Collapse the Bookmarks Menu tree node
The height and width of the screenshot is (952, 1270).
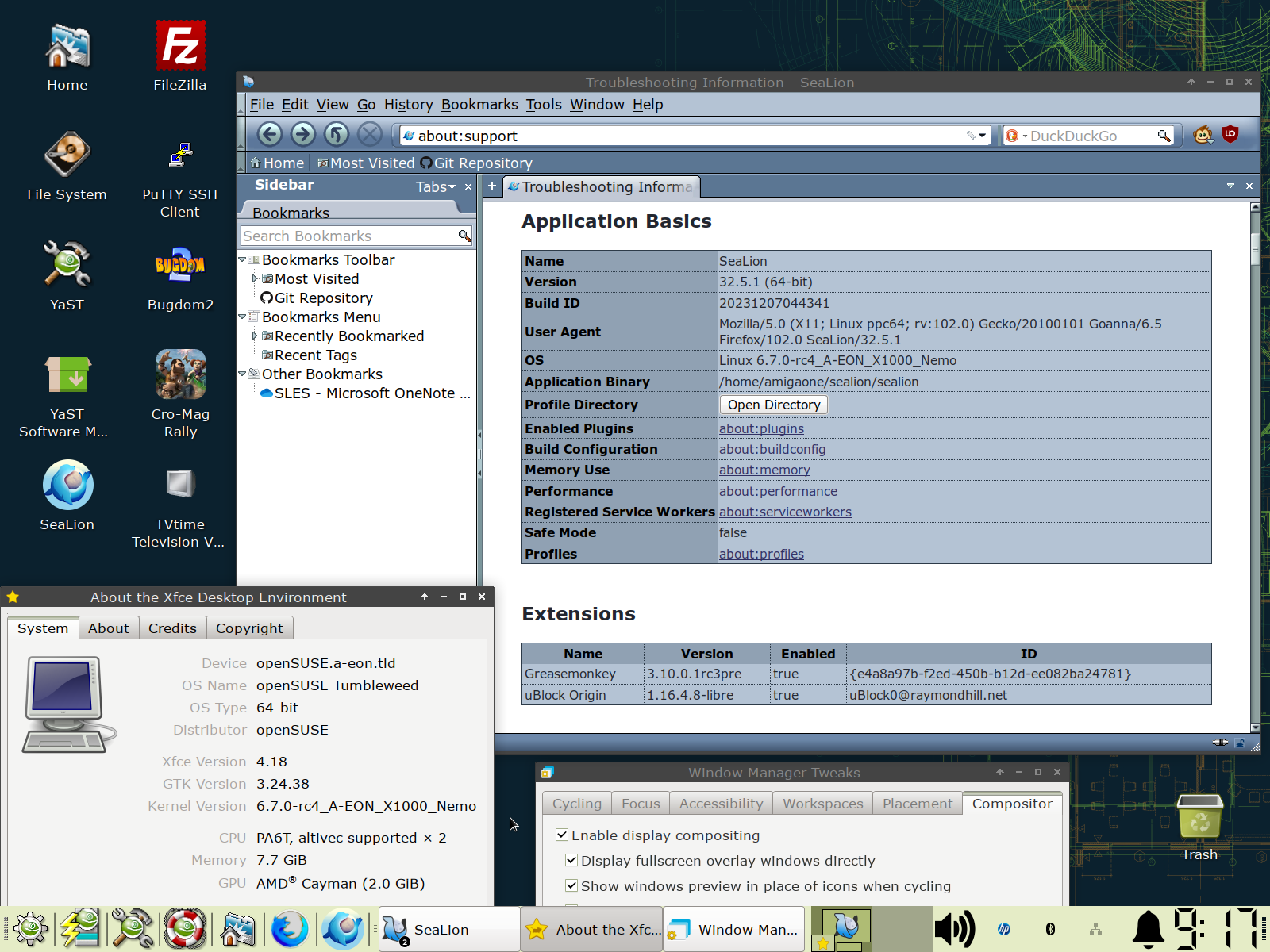point(243,317)
